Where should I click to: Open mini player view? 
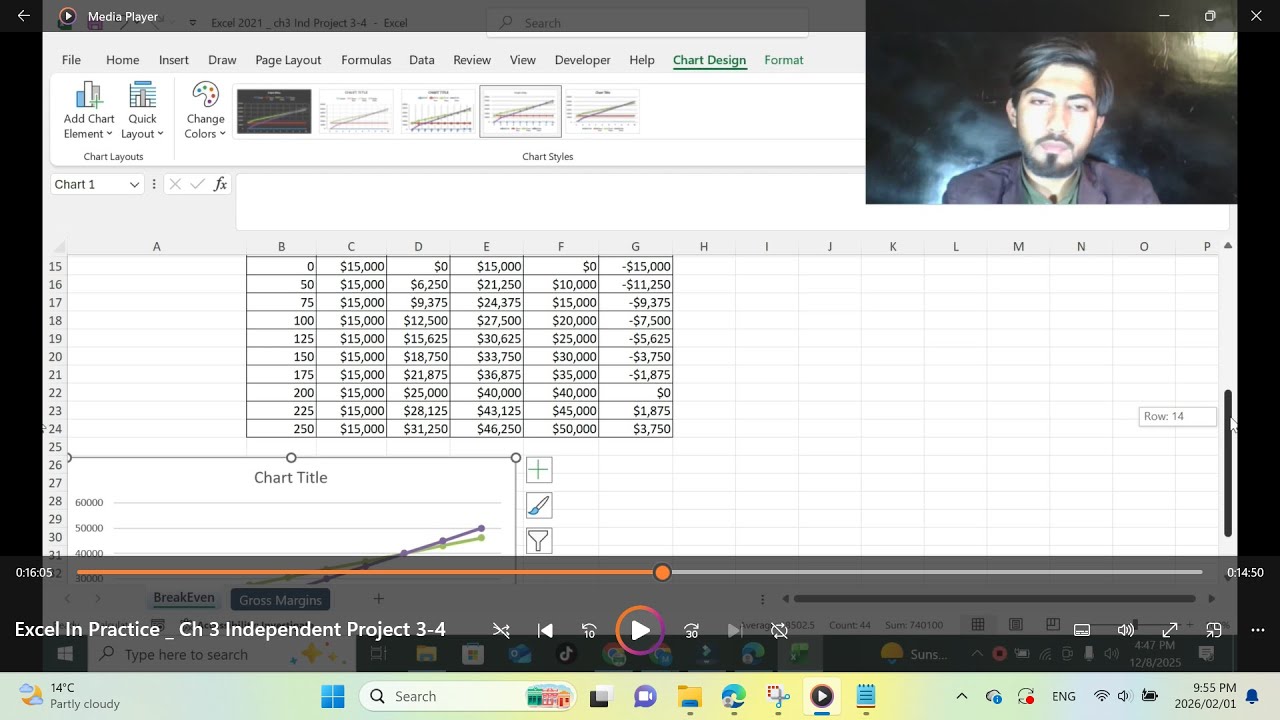pyautogui.click(x=1214, y=630)
